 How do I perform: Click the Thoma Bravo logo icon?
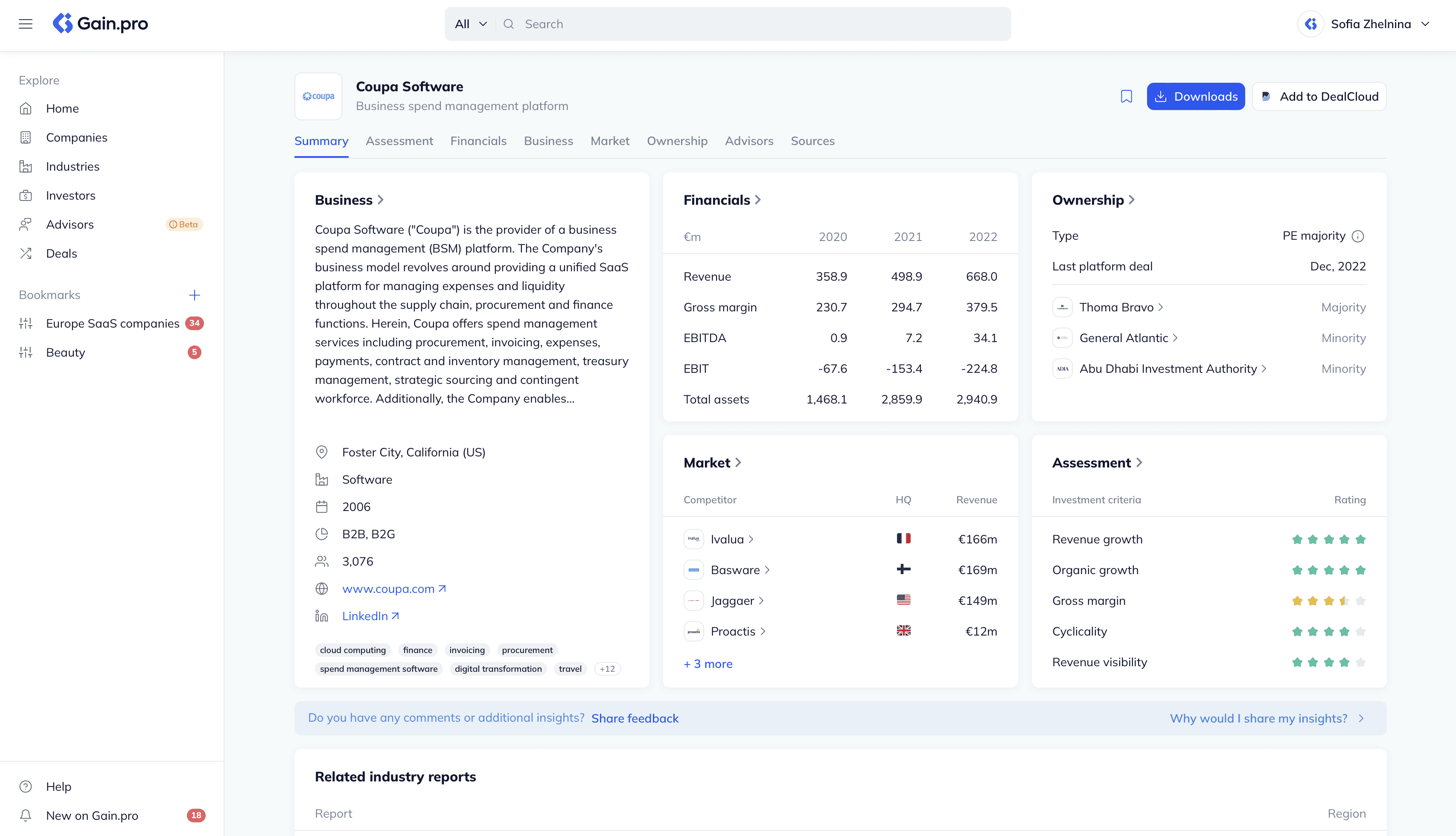(1062, 307)
